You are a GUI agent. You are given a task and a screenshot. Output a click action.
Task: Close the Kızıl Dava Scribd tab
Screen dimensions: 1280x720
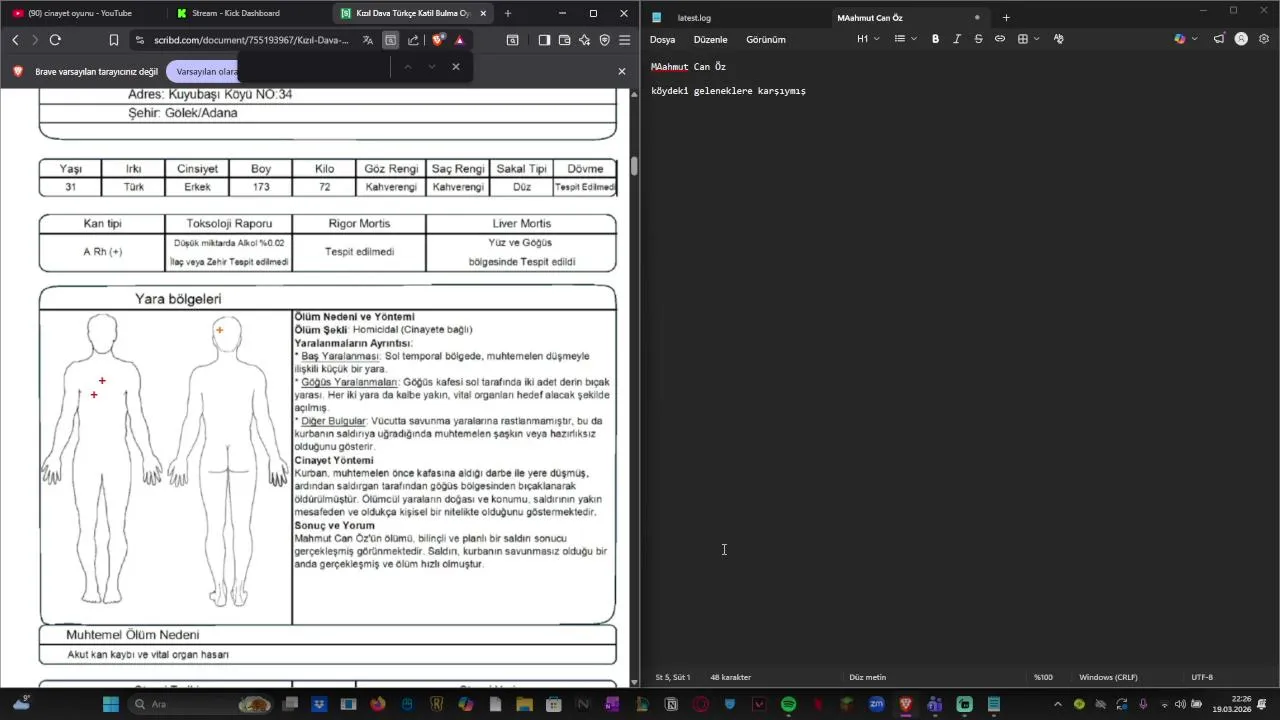(x=484, y=13)
